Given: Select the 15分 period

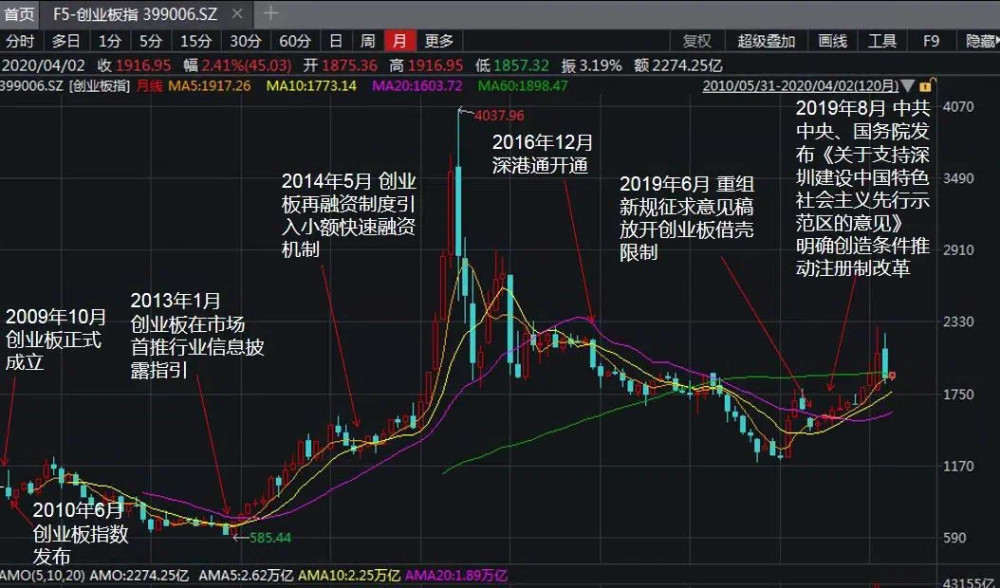Looking at the screenshot, I should point(196,41).
